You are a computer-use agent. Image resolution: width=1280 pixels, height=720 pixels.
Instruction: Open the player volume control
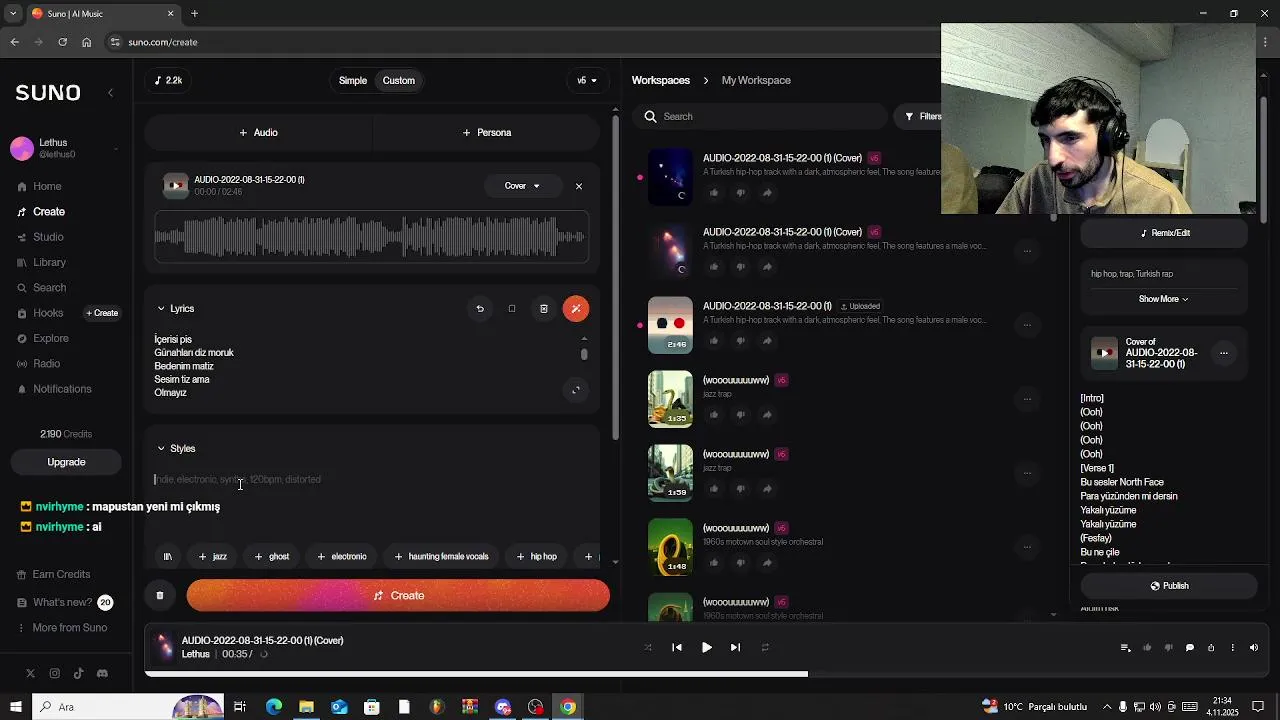pos(1254,648)
